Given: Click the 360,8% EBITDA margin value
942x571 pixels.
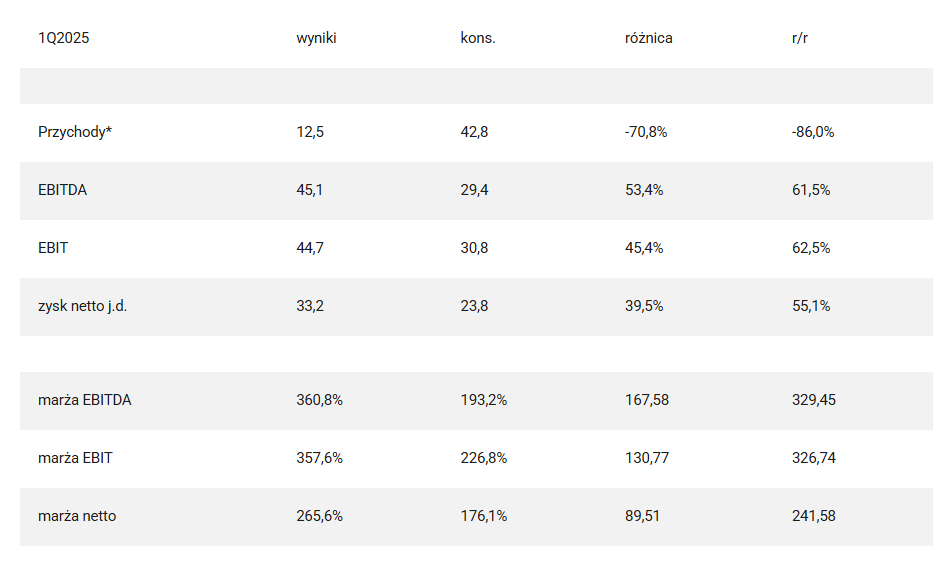Looking at the screenshot, I should click(319, 400).
